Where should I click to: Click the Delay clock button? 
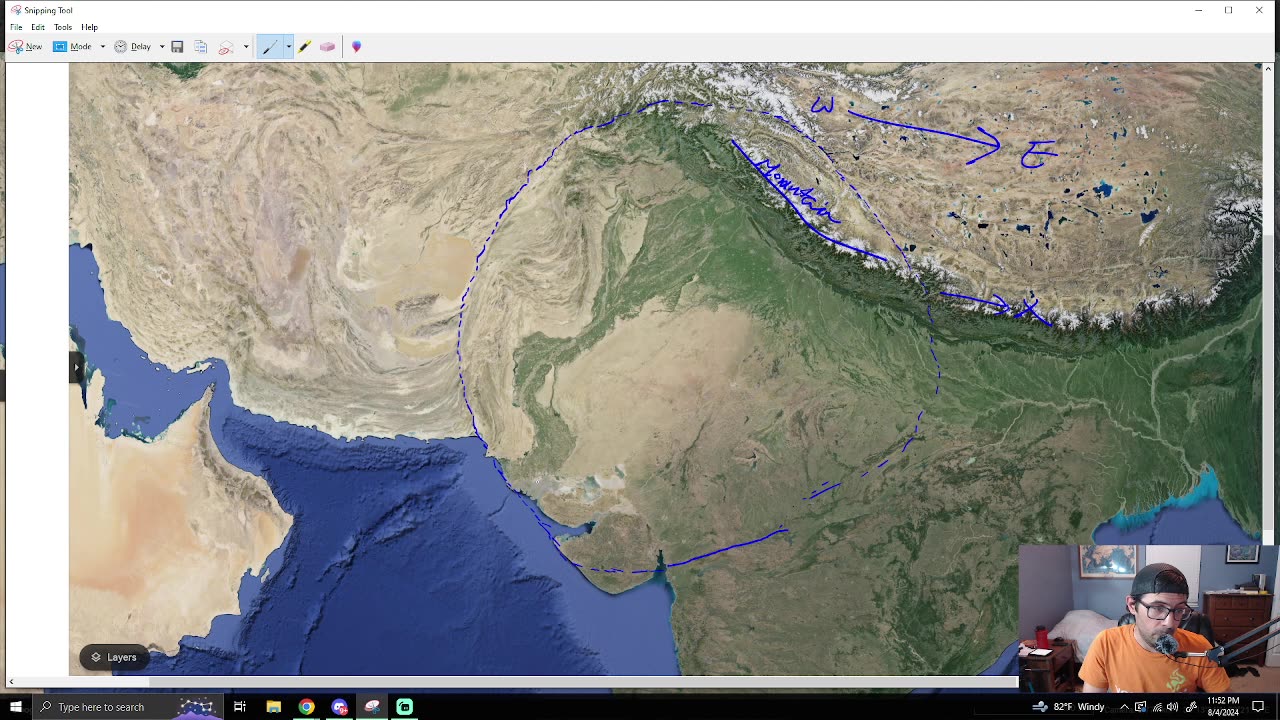pyautogui.click(x=133, y=47)
